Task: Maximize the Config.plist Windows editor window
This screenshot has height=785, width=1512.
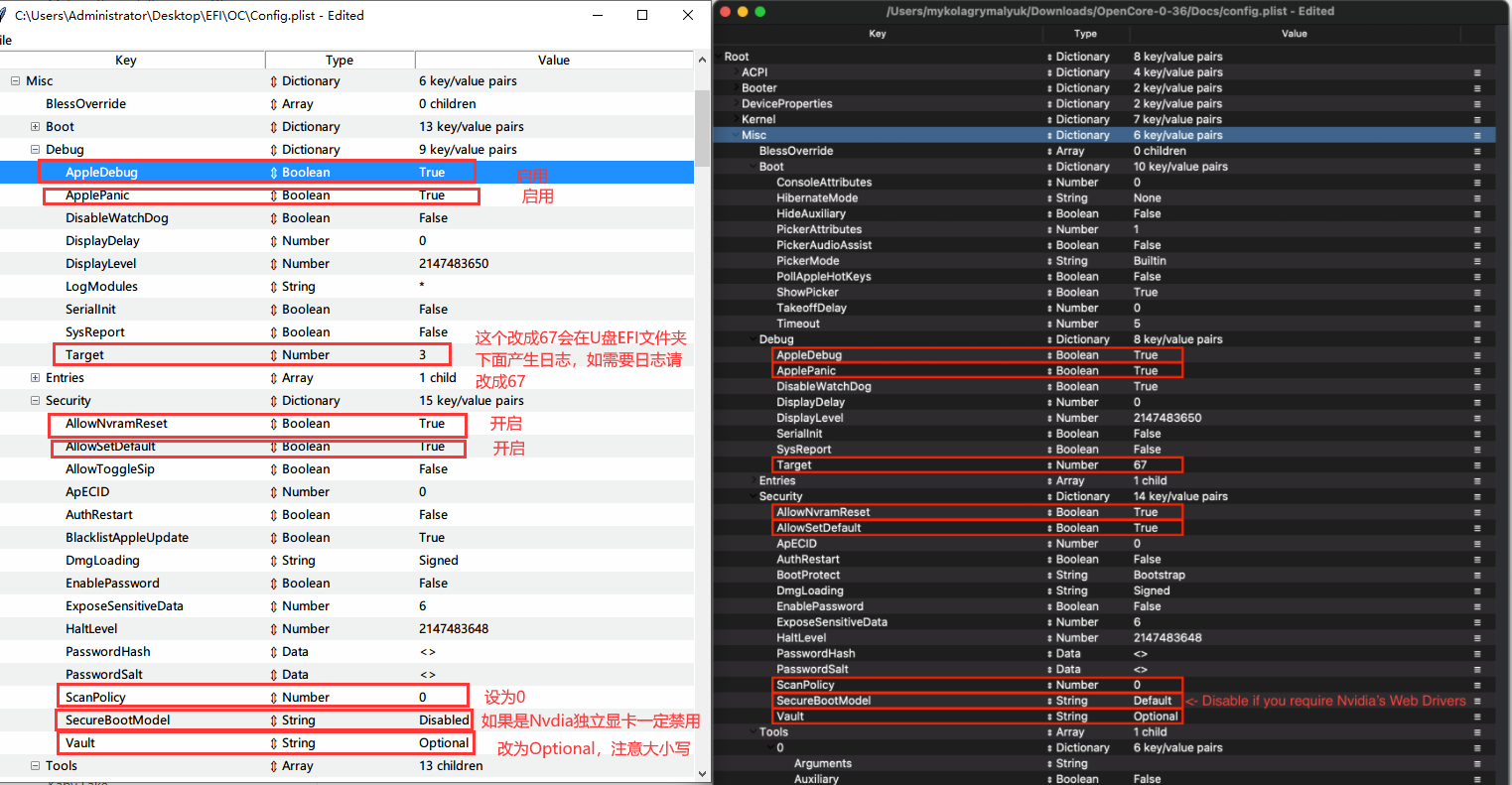Action: coord(642,15)
